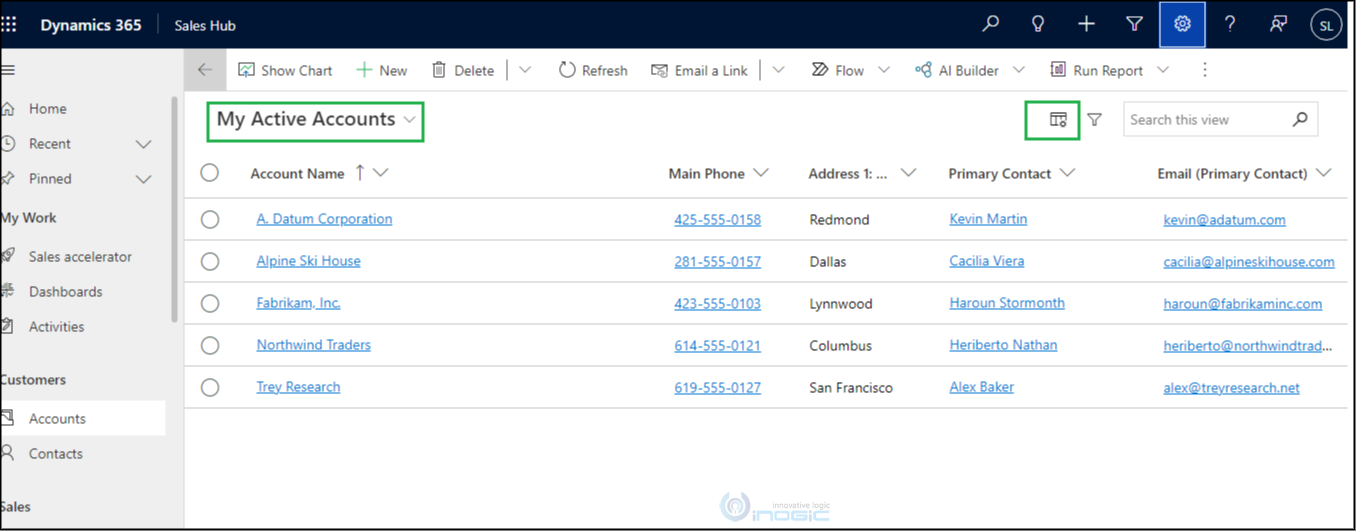Expand the Delete command dropdown chevron
Screen dimensions: 1356x531
[525, 70]
